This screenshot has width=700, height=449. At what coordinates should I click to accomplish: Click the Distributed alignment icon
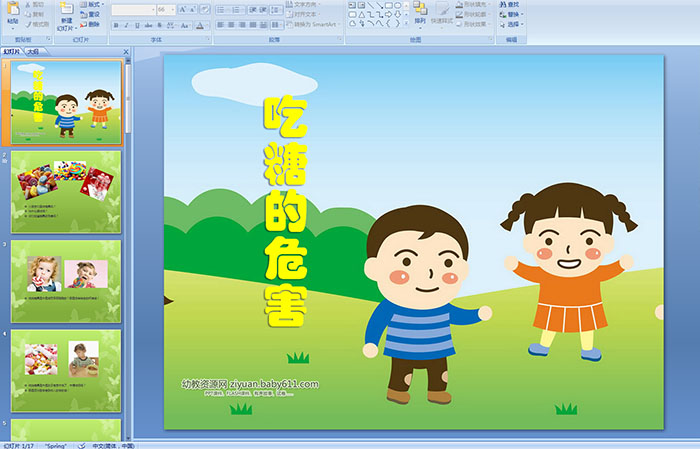tap(263, 25)
